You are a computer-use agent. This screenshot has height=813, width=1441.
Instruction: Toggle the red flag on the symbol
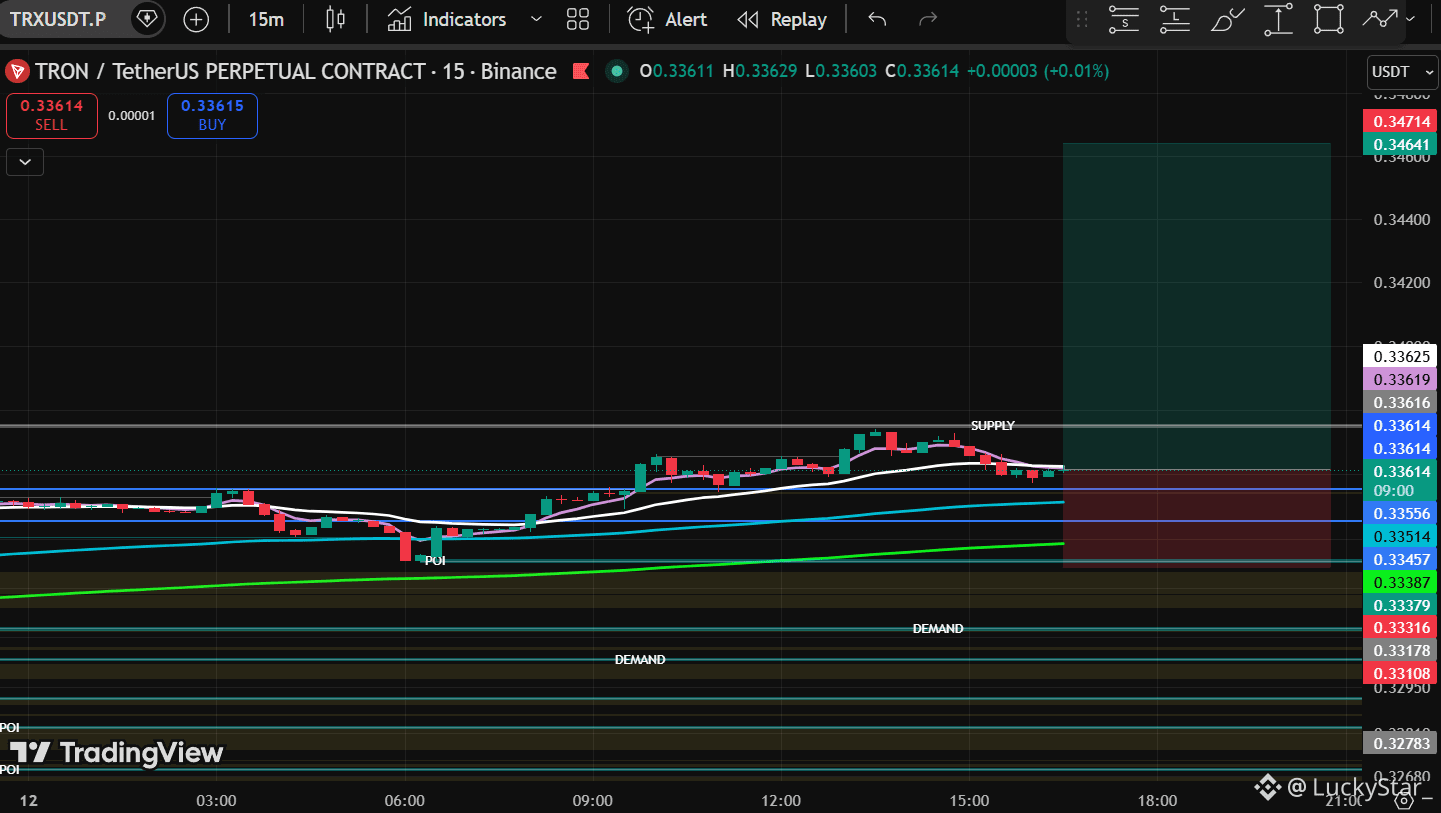point(579,71)
